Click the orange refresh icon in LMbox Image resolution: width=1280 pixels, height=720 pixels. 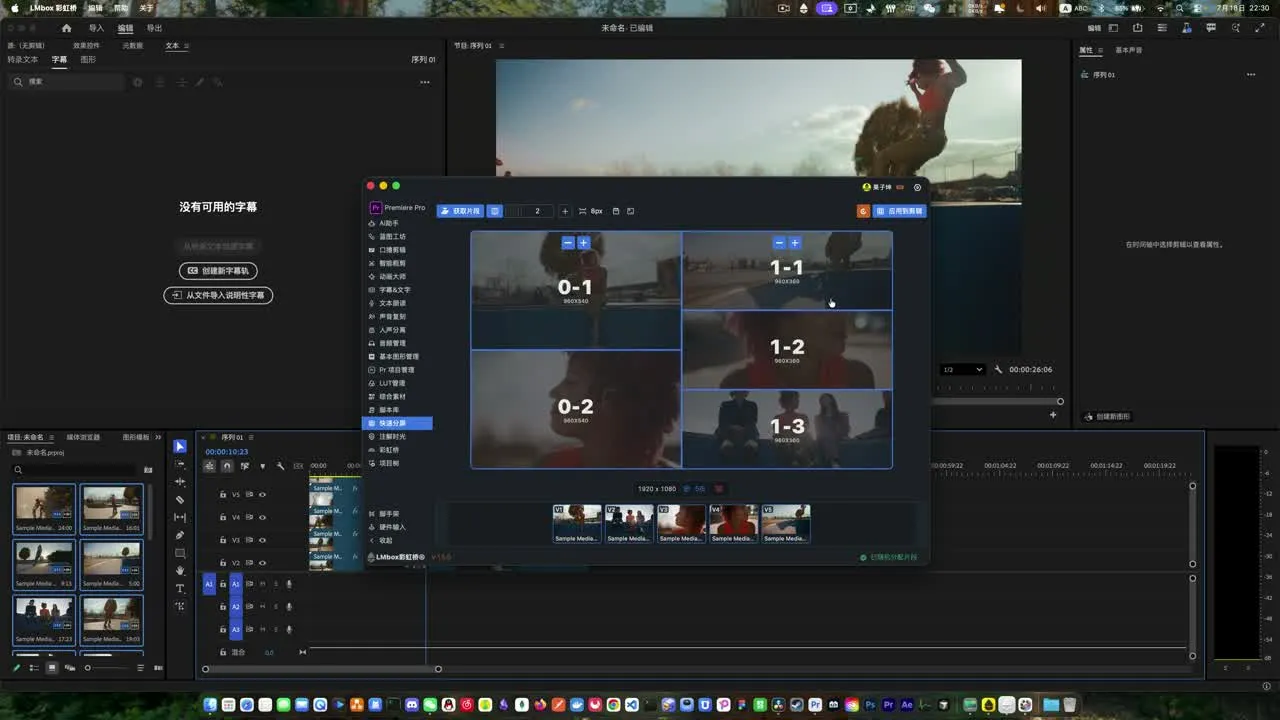tap(863, 211)
